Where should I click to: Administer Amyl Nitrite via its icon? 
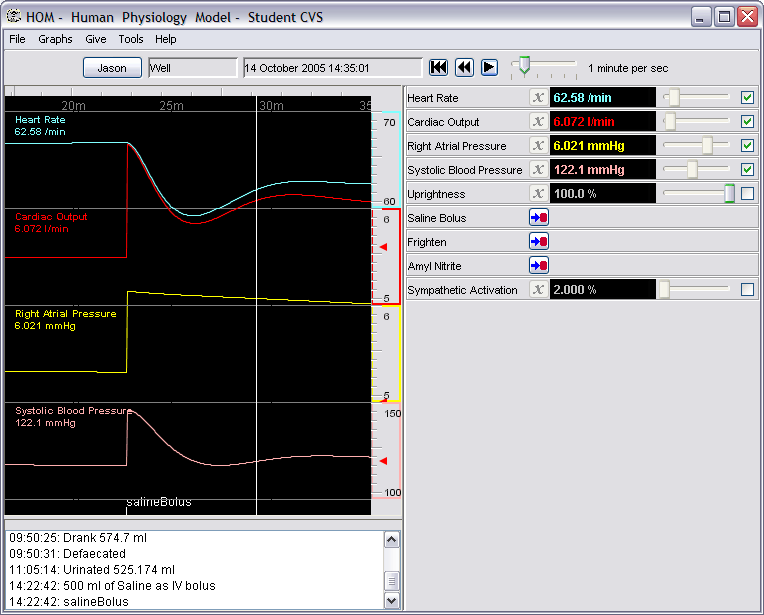pos(539,266)
